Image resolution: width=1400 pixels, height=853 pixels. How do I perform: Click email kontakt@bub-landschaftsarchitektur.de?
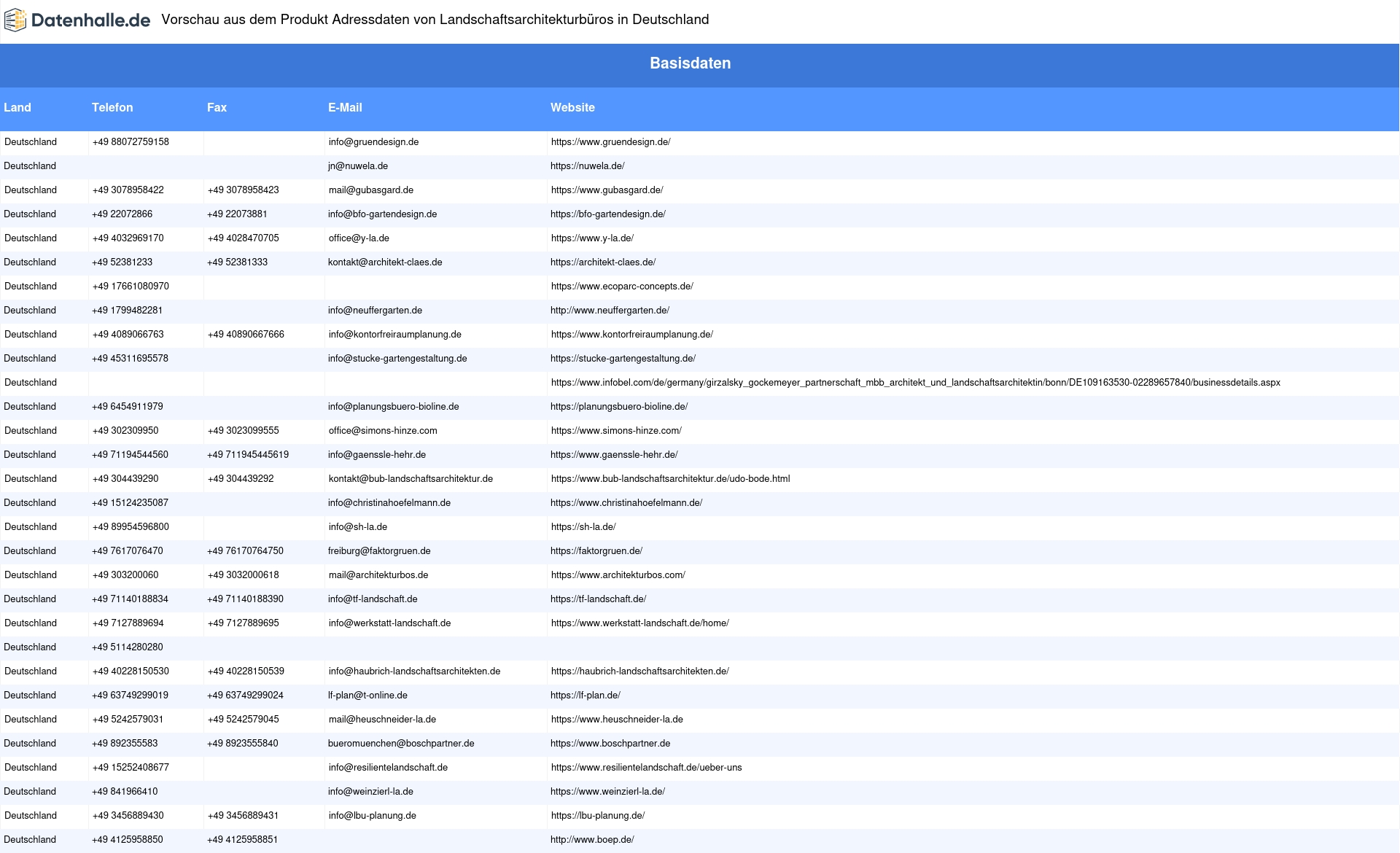click(x=411, y=479)
